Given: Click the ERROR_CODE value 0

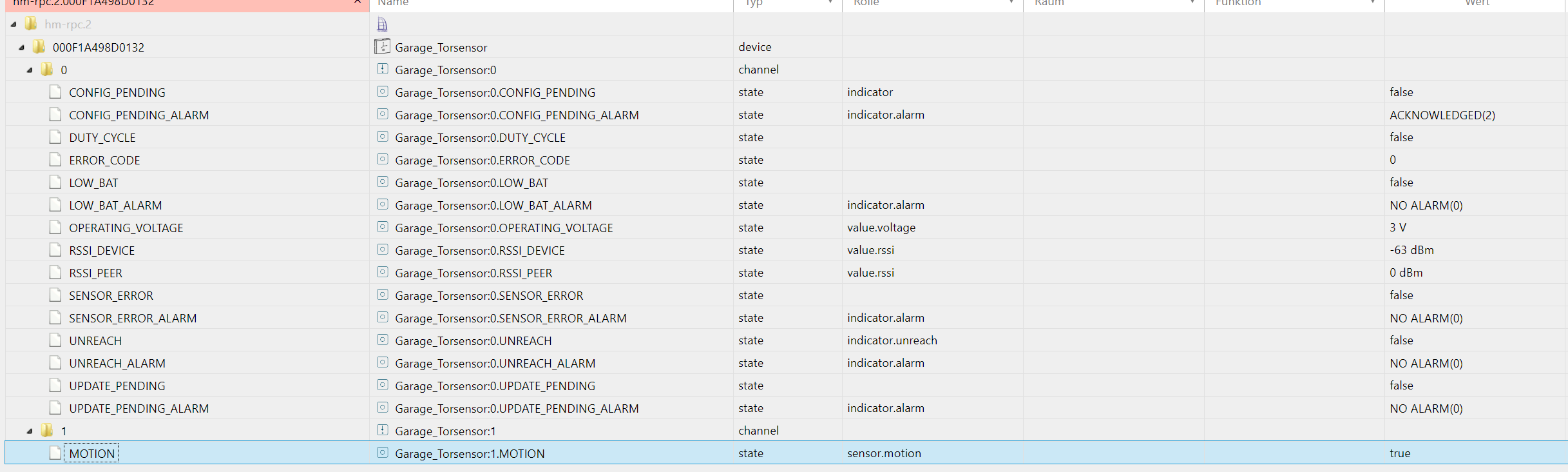Looking at the screenshot, I should [1393, 160].
